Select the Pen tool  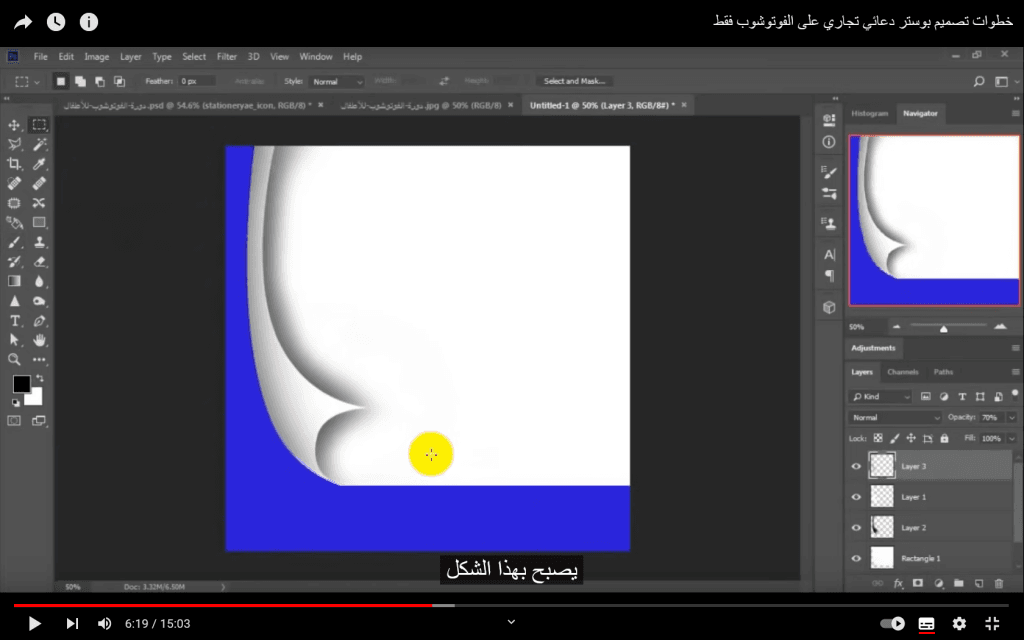(39, 321)
